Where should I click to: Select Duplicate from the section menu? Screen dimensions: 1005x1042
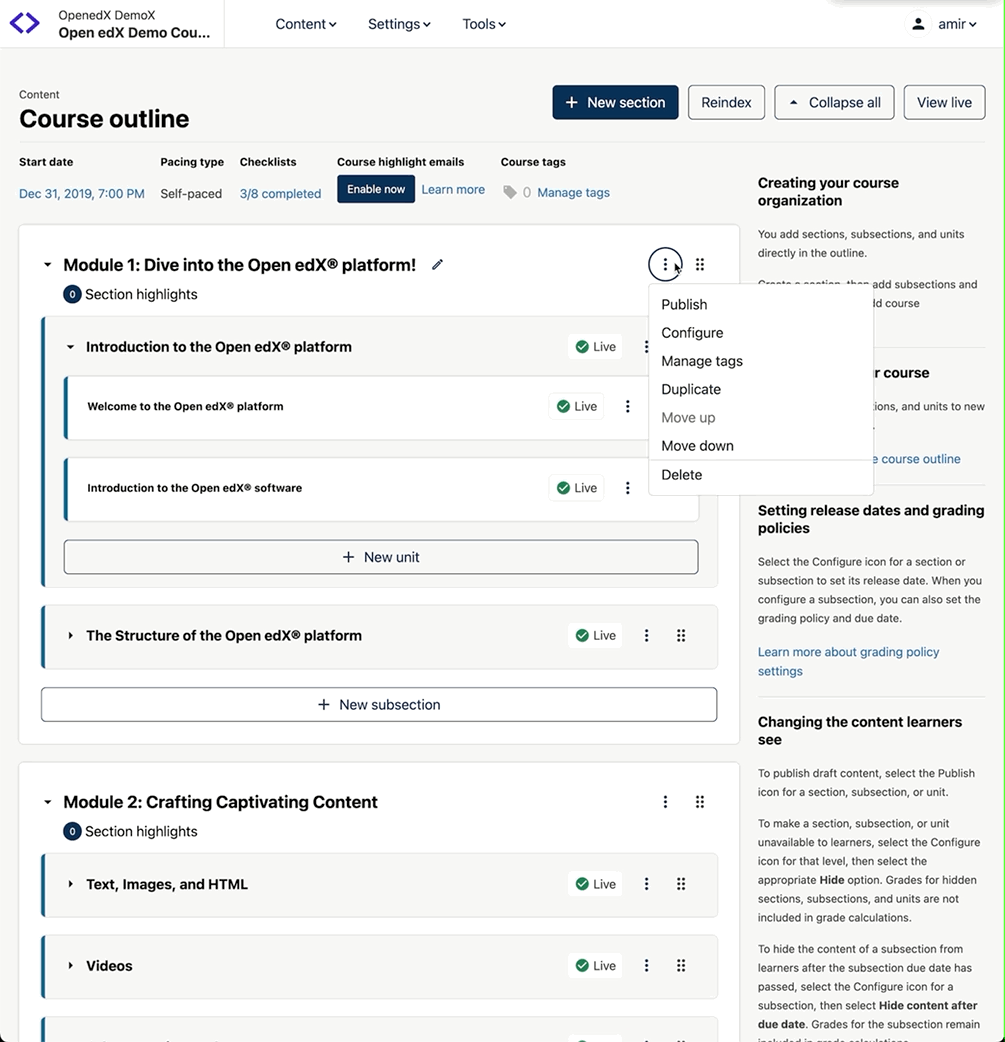(x=691, y=390)
